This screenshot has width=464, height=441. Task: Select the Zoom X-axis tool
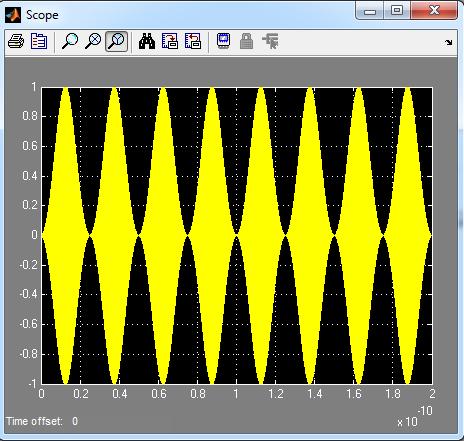tap(93, 42)
